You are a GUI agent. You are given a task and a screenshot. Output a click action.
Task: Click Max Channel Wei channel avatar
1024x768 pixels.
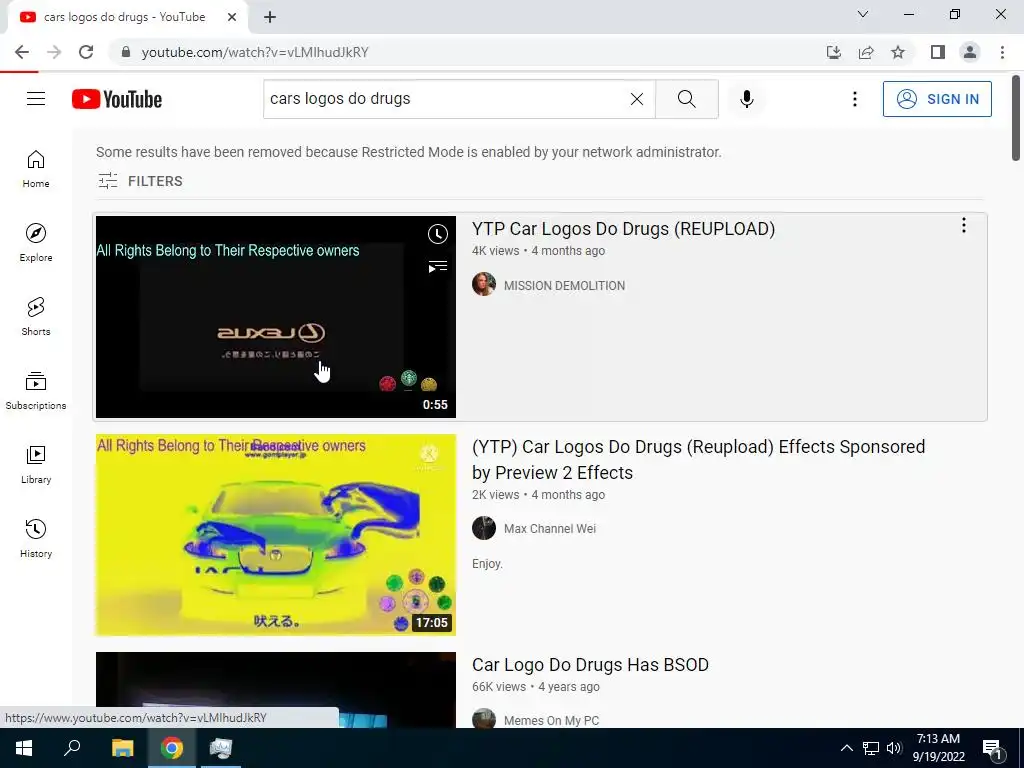click(484, 528)
